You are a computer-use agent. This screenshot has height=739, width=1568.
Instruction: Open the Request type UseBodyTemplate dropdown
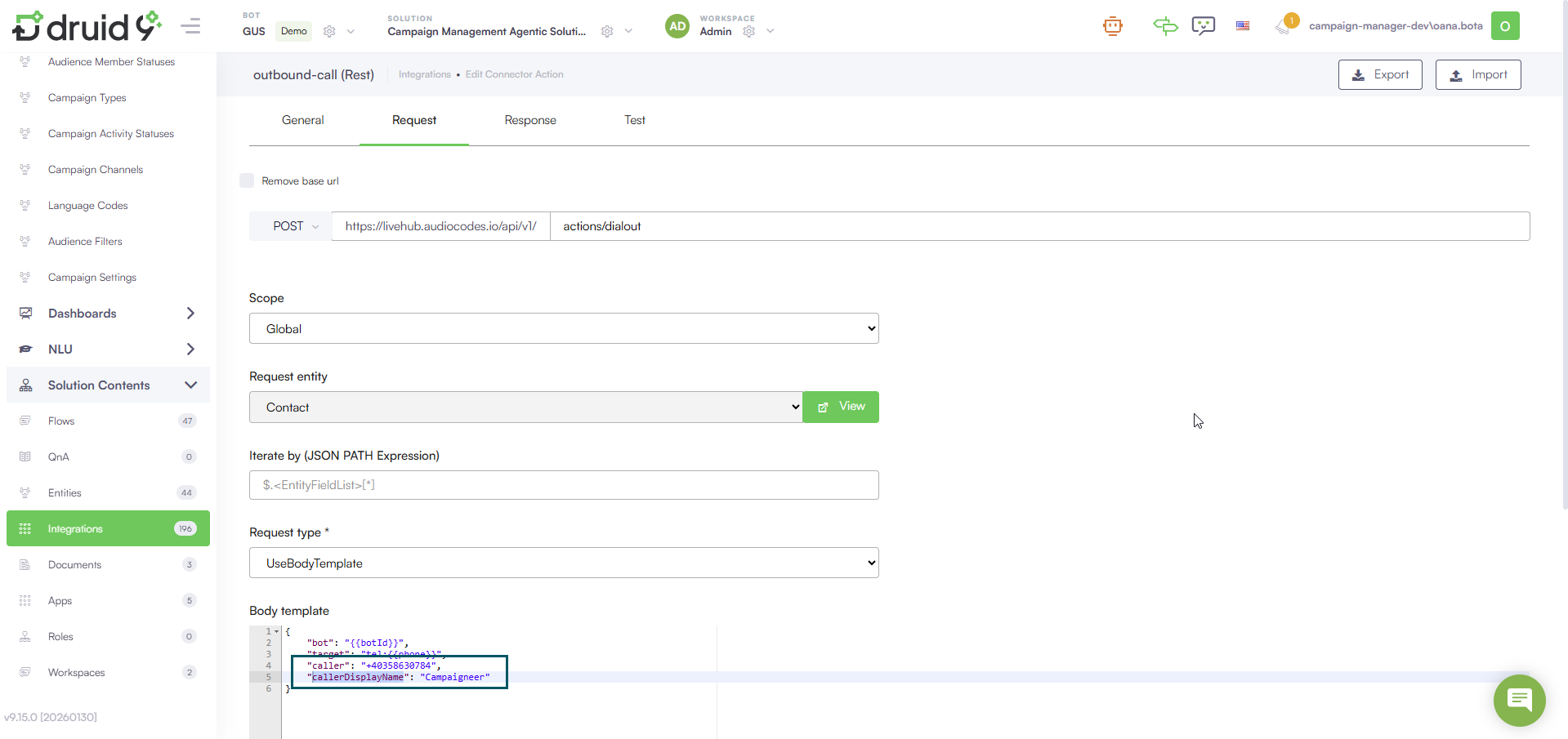(564, 563)
